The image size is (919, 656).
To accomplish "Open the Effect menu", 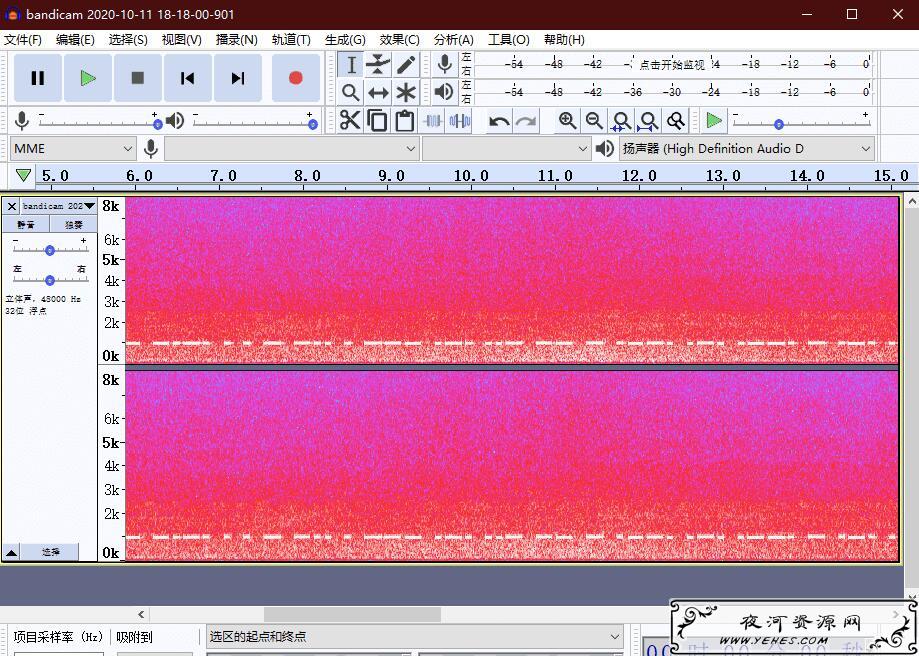I will 399,40.
